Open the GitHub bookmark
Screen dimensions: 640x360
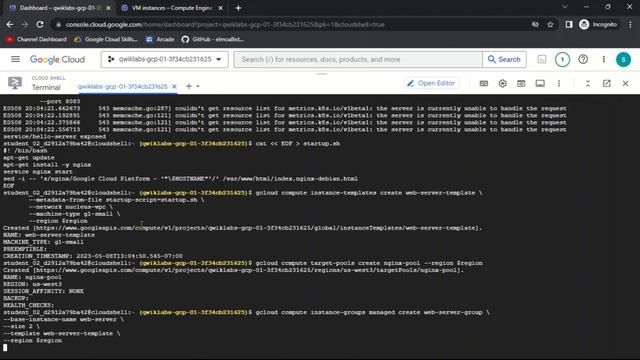click(213, 39)
